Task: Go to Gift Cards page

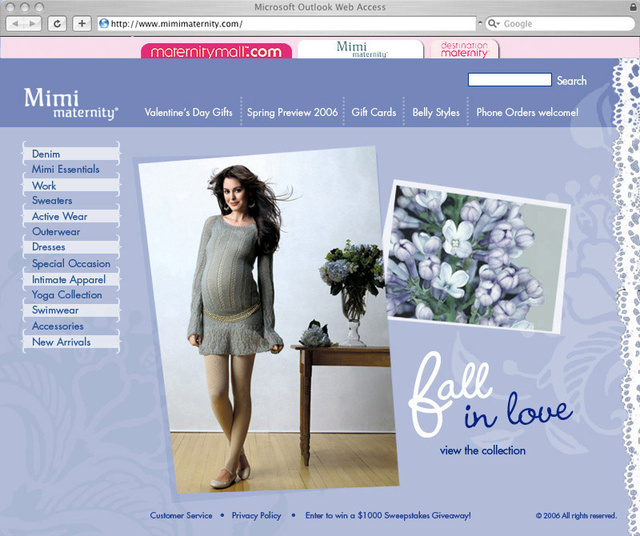Action: tap(374, 113)
